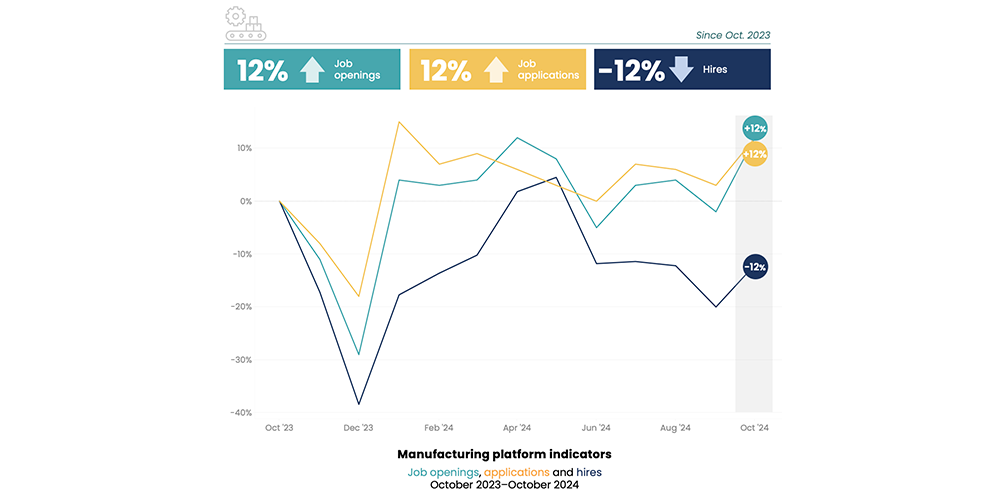Click the 'Since Oct. 2023' label
The width and height of the screenshot is (1000, 500).
pos(733,35)
